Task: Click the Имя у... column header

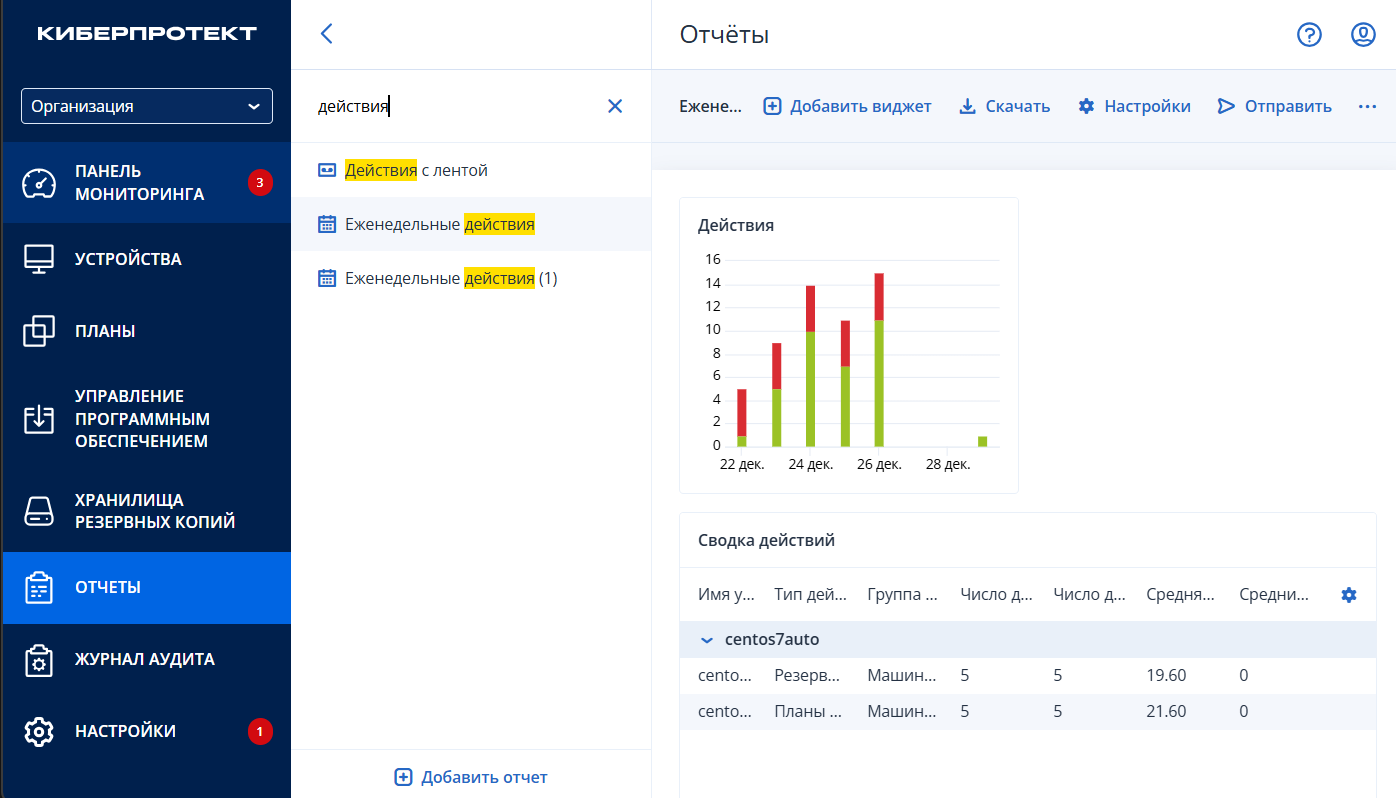Action: pyautogui.click(x=726, y=595)
